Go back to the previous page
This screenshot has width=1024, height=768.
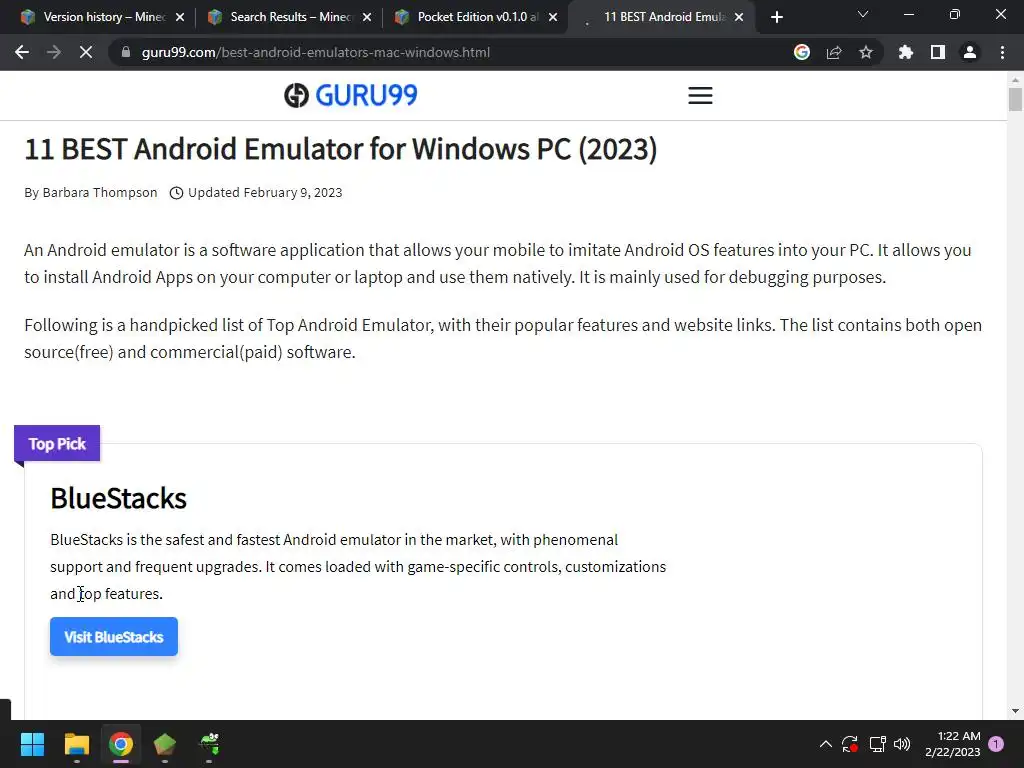pos(22,52)
